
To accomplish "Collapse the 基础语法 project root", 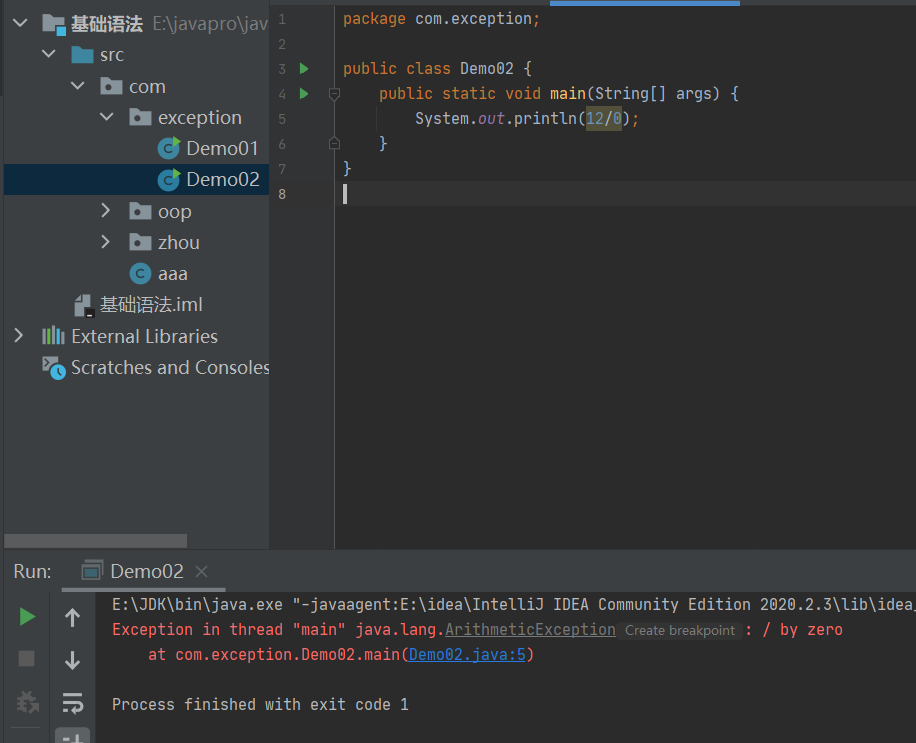I will tap(20, 23).
